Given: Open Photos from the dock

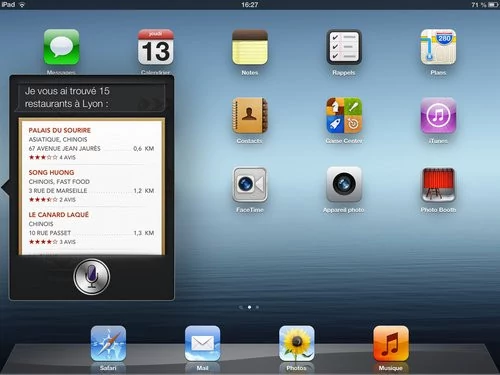Looking at the screenshot, I should point(297,343).
